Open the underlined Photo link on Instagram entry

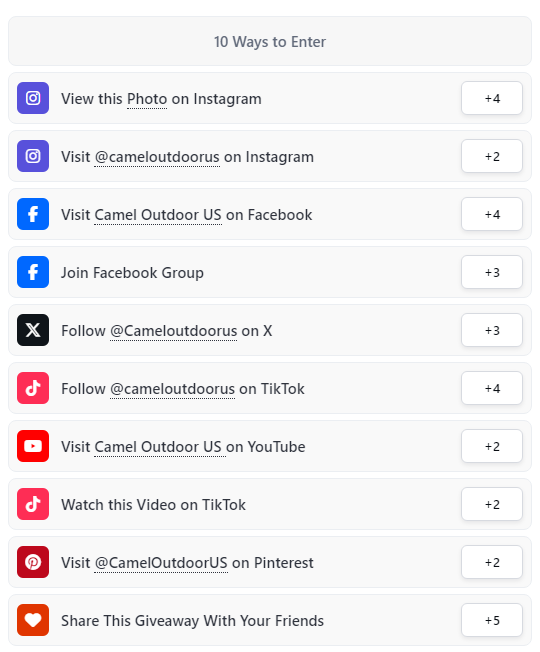[147, 99]
